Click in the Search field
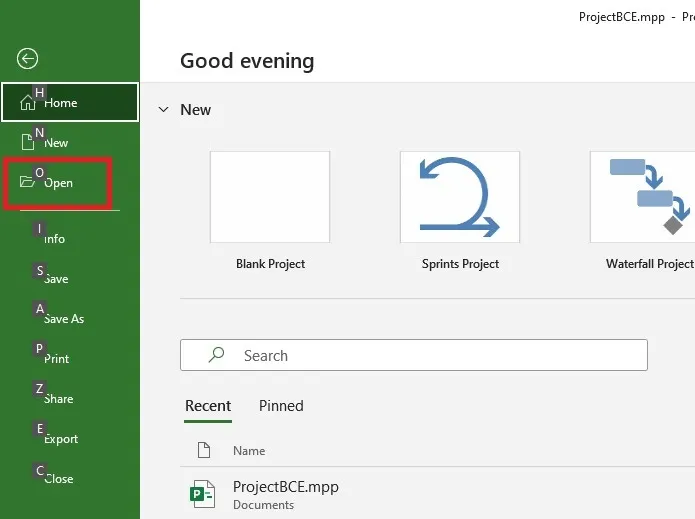The width and height of the screenshot is (695, 519). click(x=414, y=355)
